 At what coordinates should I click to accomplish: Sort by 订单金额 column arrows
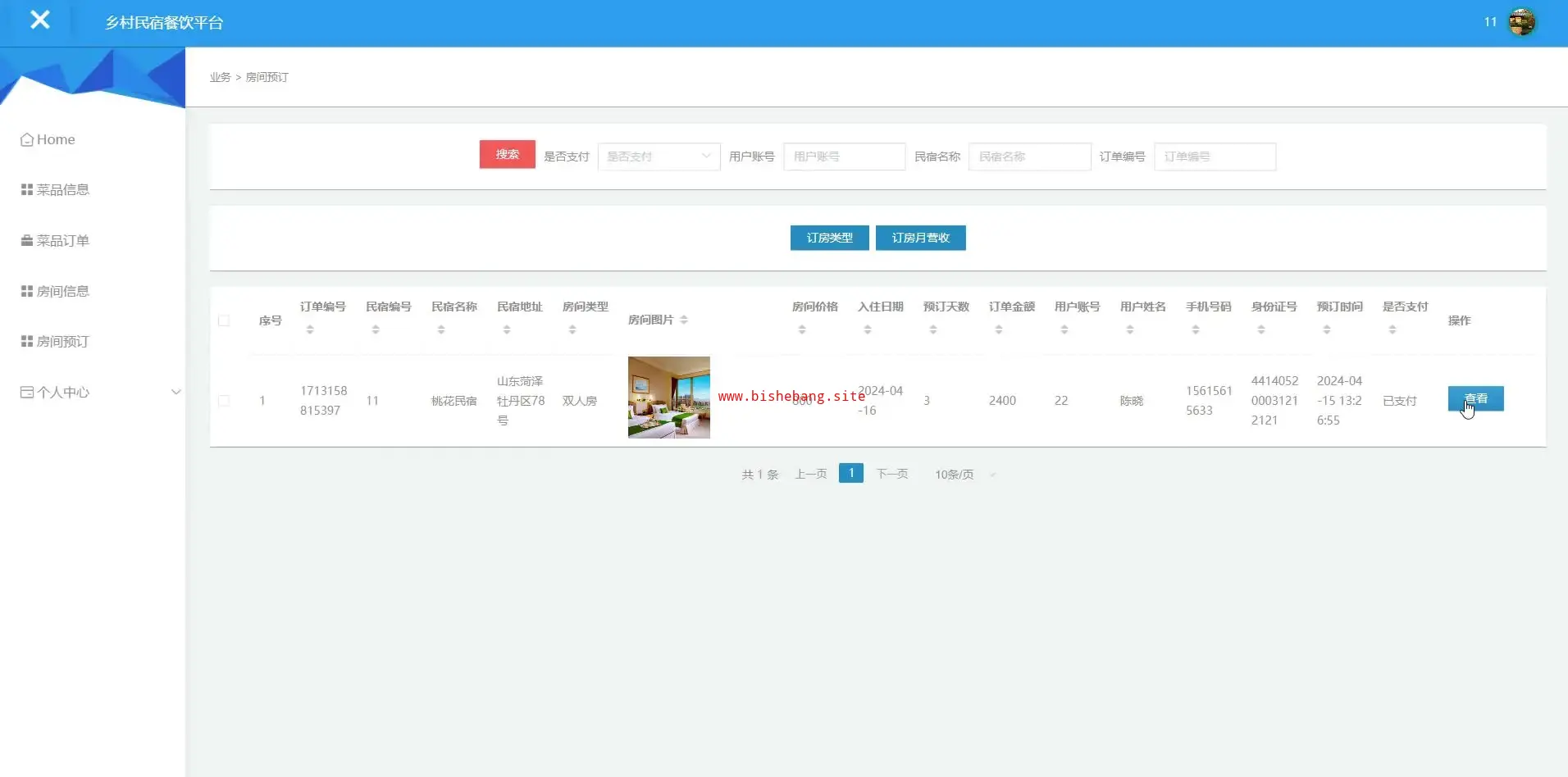point(999,329)
